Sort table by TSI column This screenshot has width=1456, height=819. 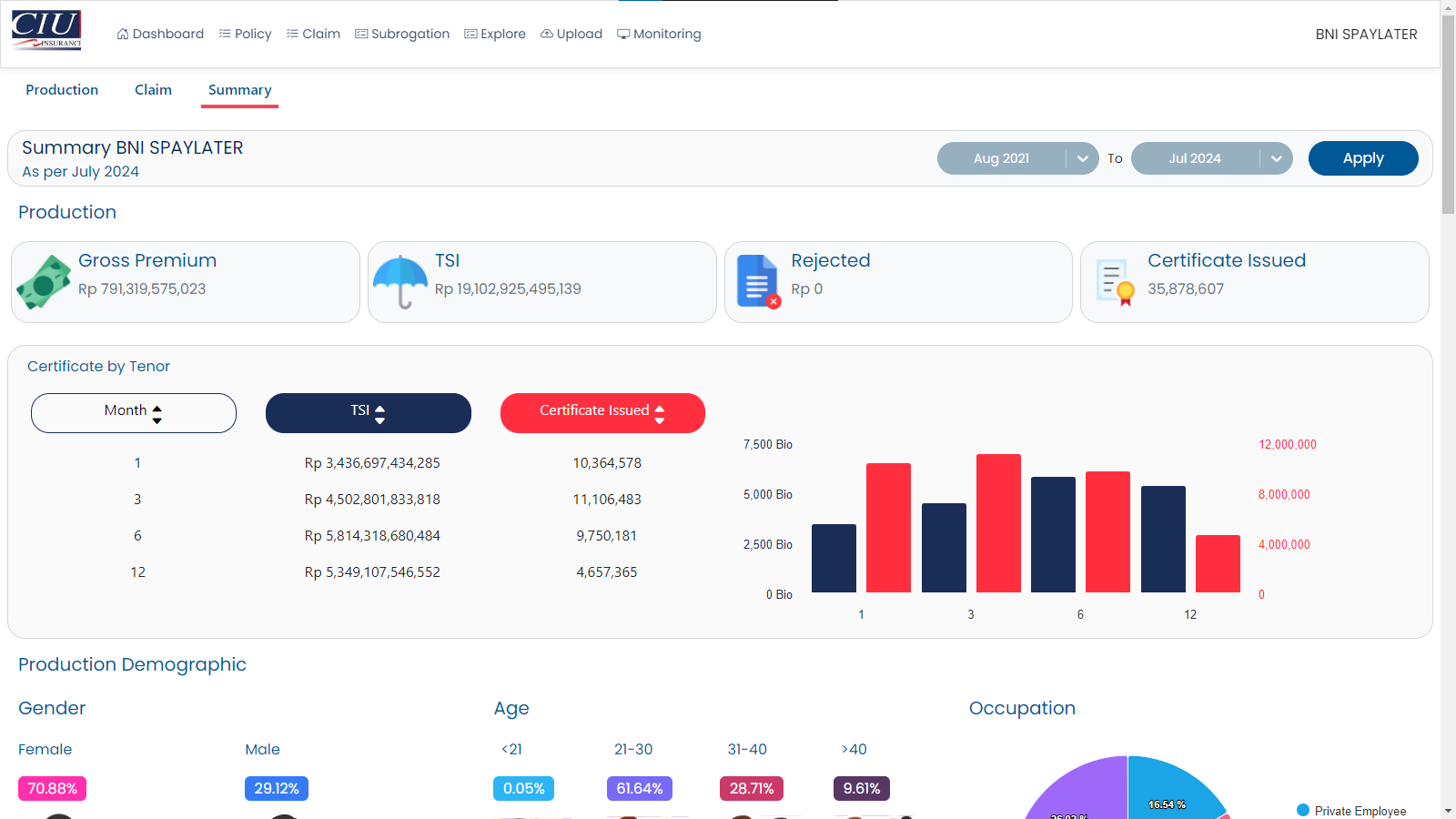(369, 413)
